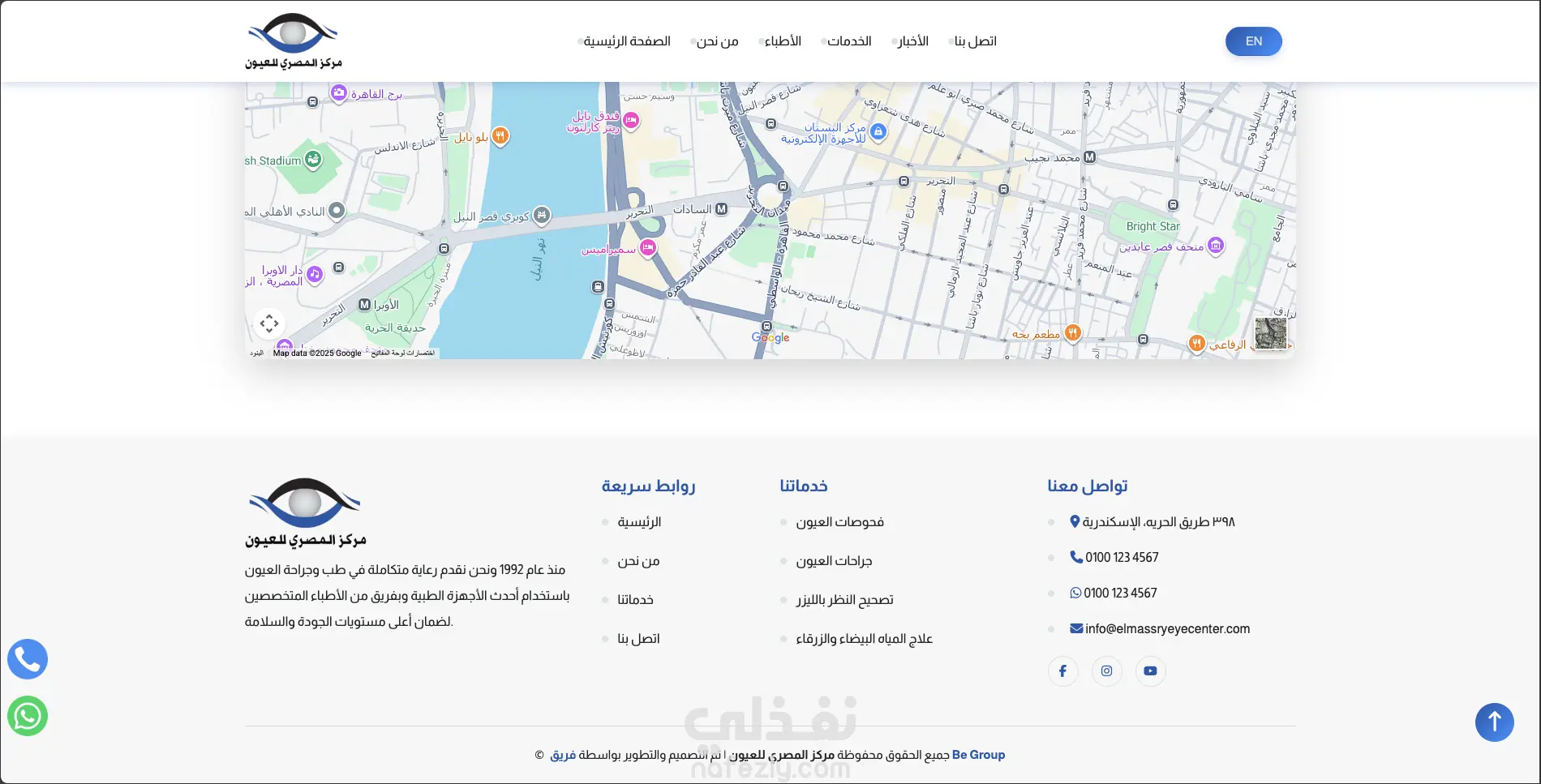Select the stadium marker on map

[x=312, y=159]
